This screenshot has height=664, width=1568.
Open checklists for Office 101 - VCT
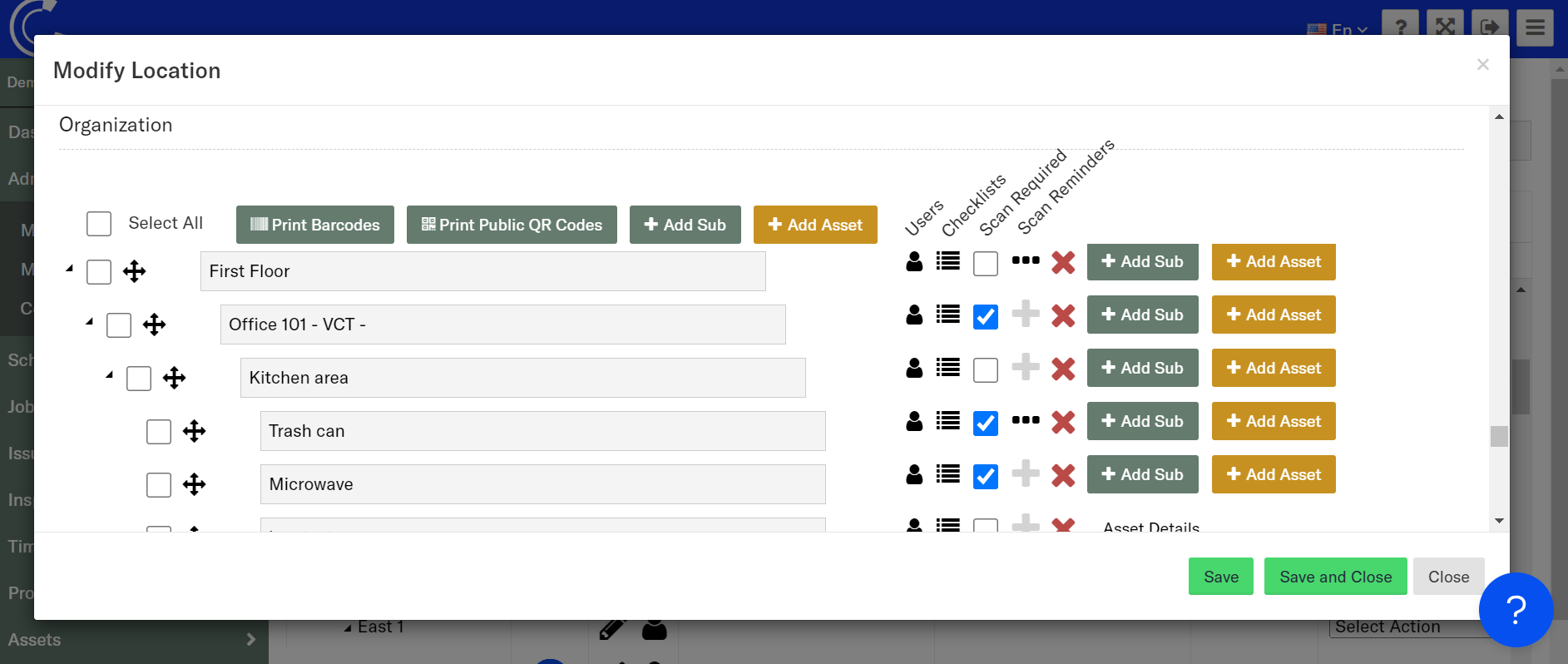[947, 315]
